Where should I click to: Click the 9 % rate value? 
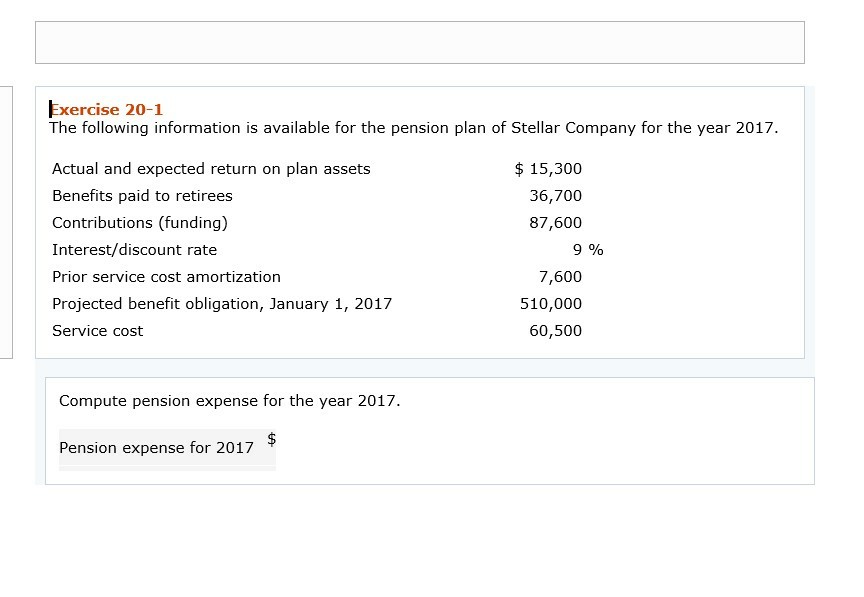coord(588,250)
